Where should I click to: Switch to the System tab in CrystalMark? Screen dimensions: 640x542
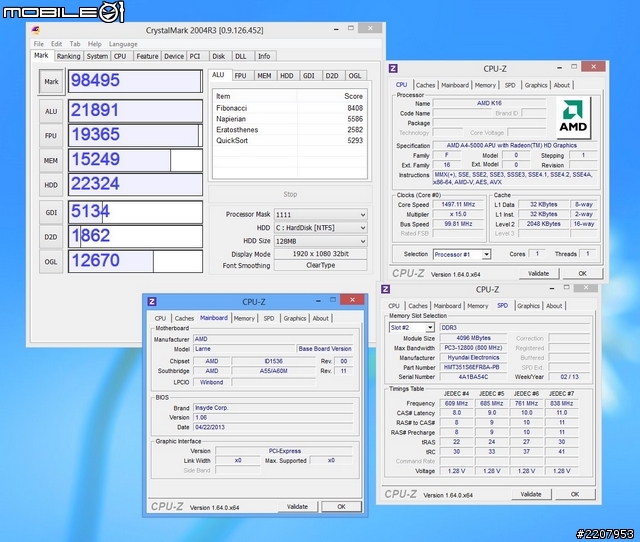pyautogui.click(x=97, y=56)
